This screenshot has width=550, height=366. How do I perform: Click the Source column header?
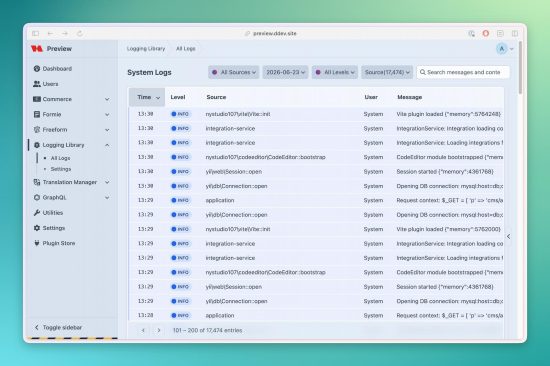[x=216, y=97]
